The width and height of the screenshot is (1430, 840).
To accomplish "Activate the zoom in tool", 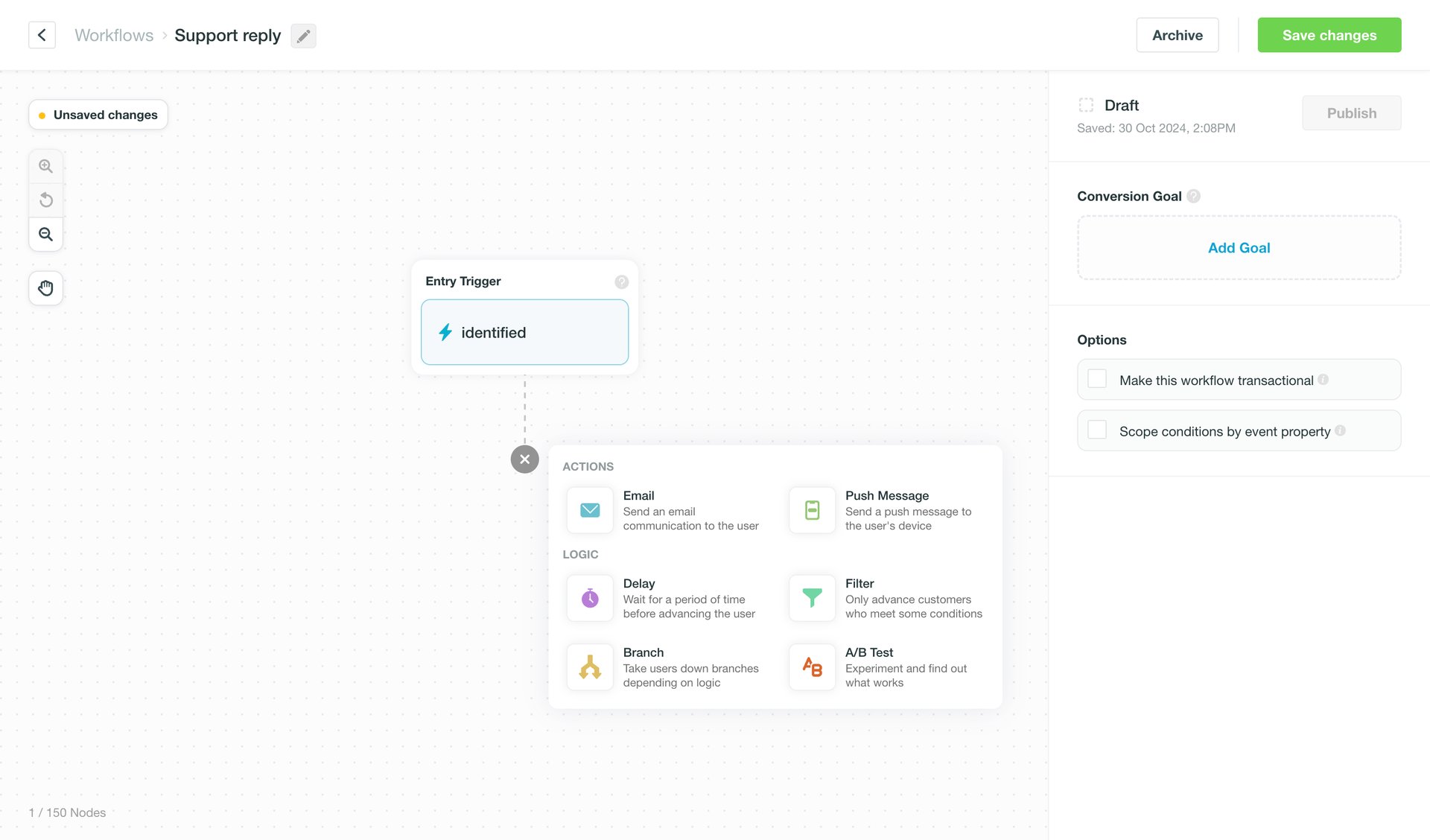I will (45, 165).
